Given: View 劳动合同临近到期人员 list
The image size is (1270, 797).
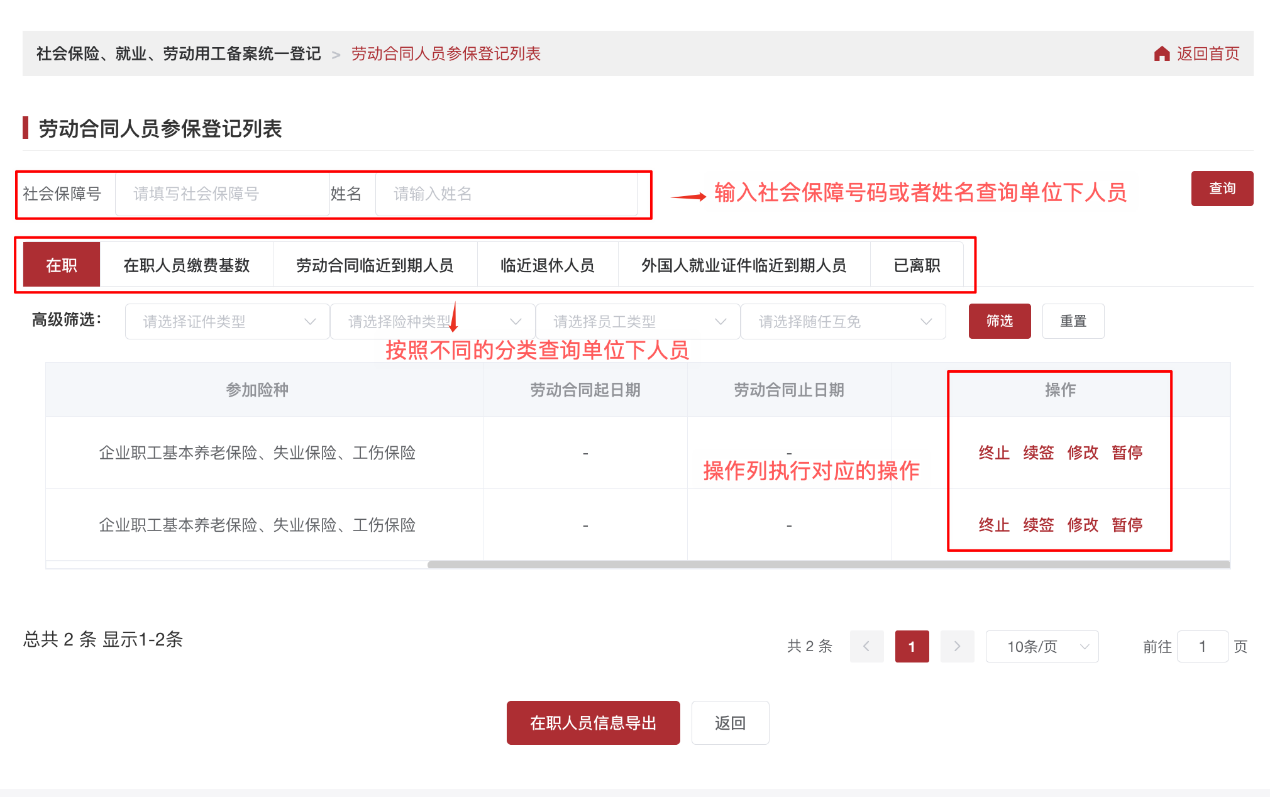Looking at the screenshot, I should 376,264.
